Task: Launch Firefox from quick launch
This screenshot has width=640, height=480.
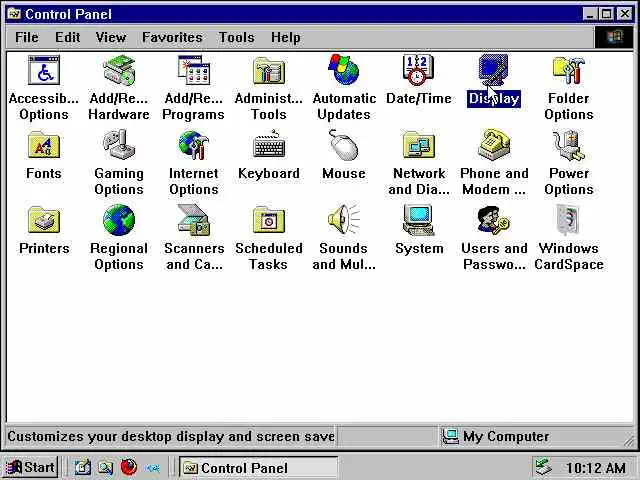Action: pyautogui.click(x=129, y=467)
